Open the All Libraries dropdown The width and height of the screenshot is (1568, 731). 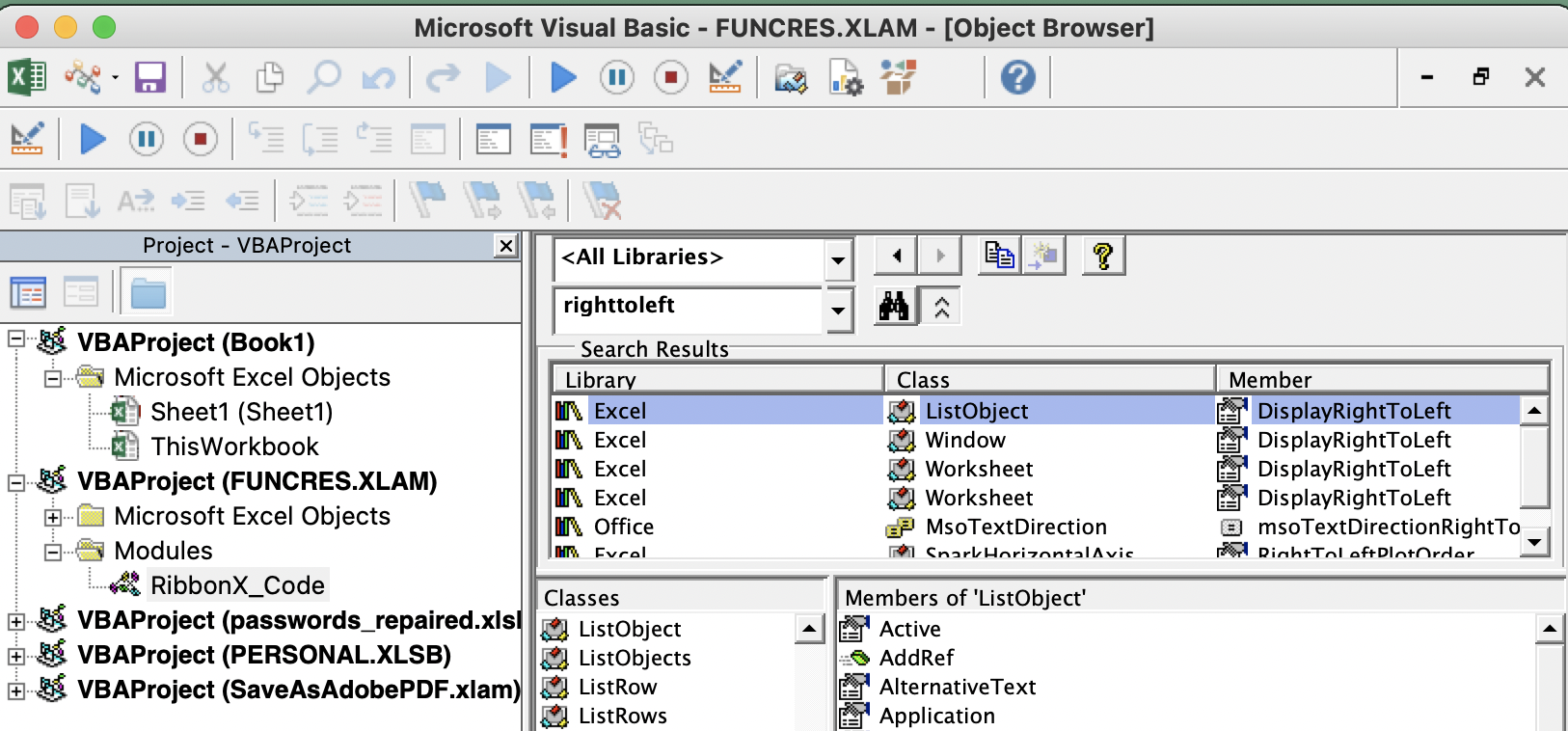tap(838, 259)
